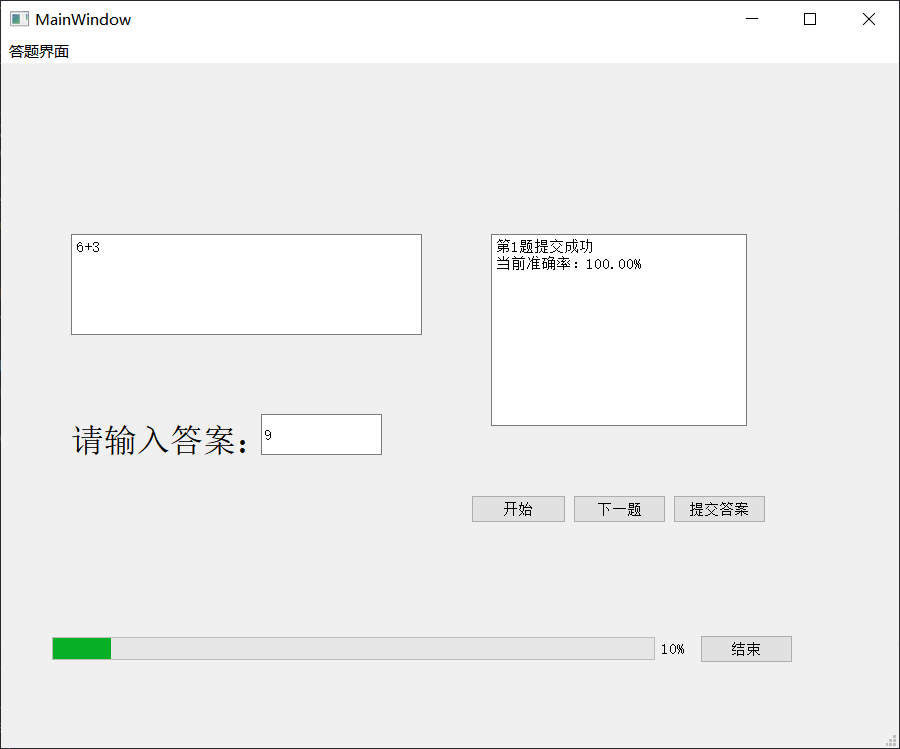
Task: Select the answer input field containing 9
Action: (x=320, y=434)
